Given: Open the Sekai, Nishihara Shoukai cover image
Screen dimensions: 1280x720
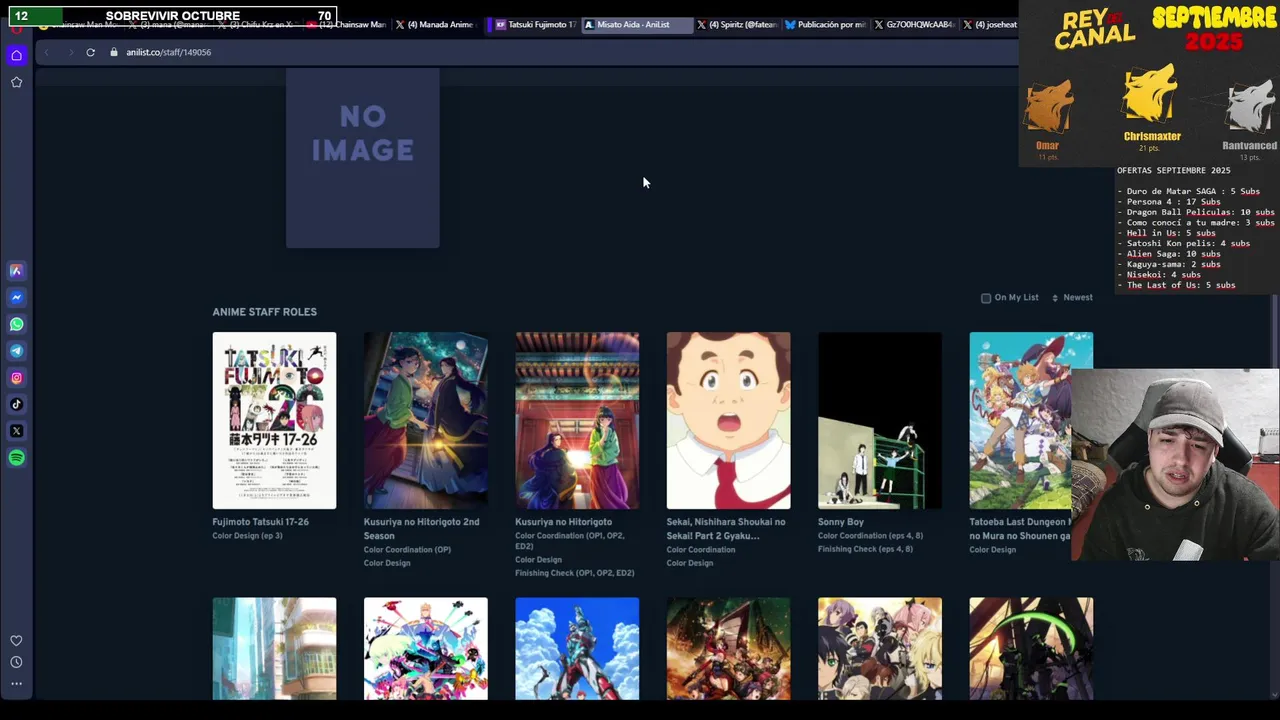Looking at the screenshot, I should tap(728, 421).
